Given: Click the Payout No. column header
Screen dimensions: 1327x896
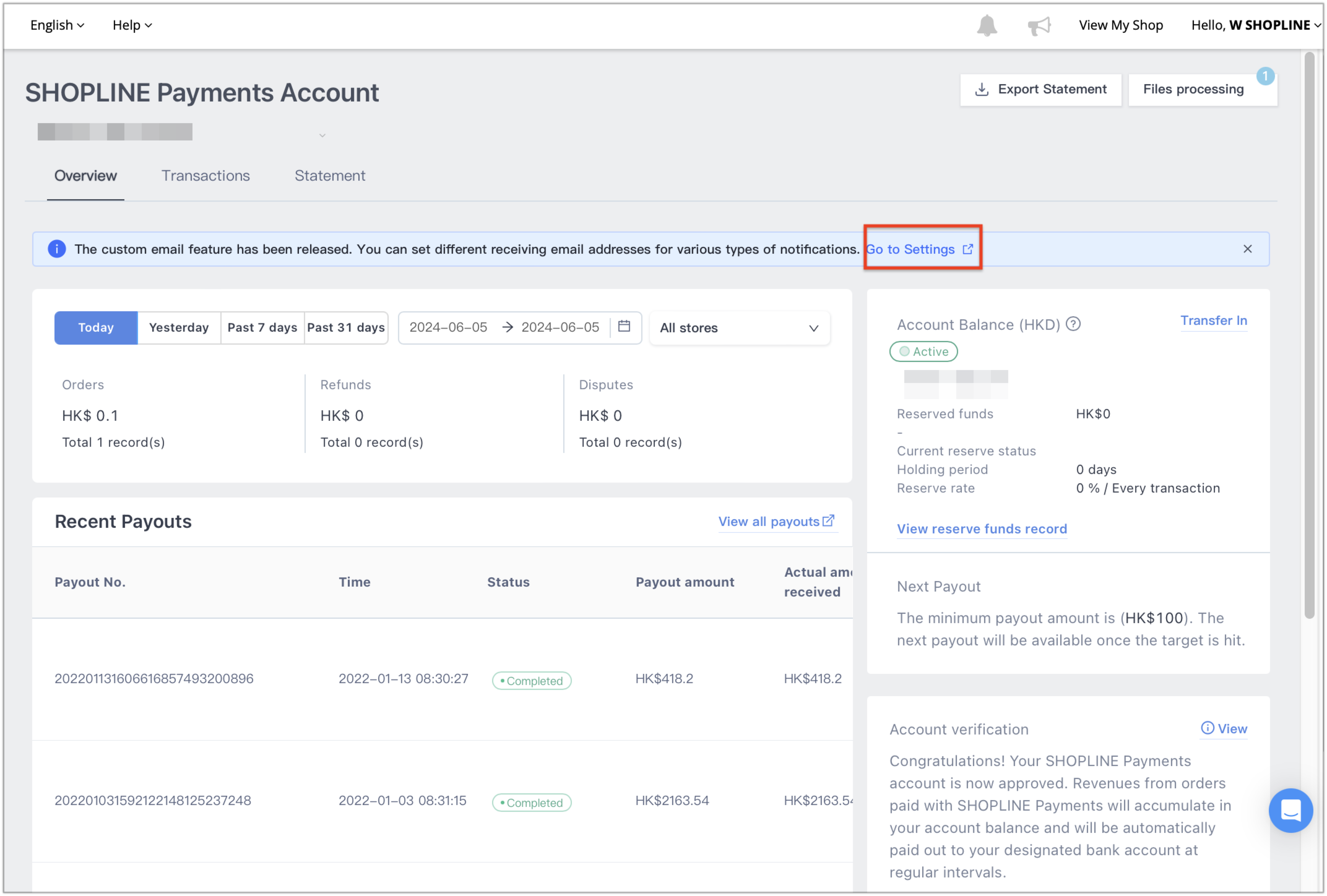Looking at the screenshot, I should (90, 582).
